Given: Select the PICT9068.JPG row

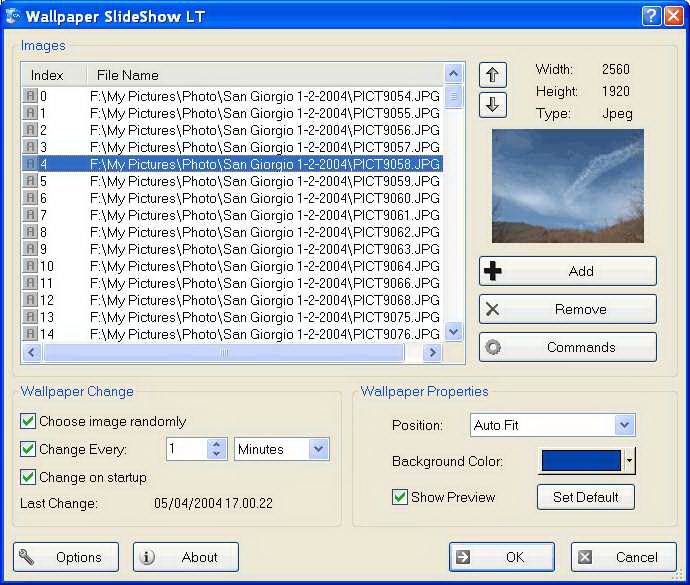Looking at the screenshot, I should coord(232,300).
